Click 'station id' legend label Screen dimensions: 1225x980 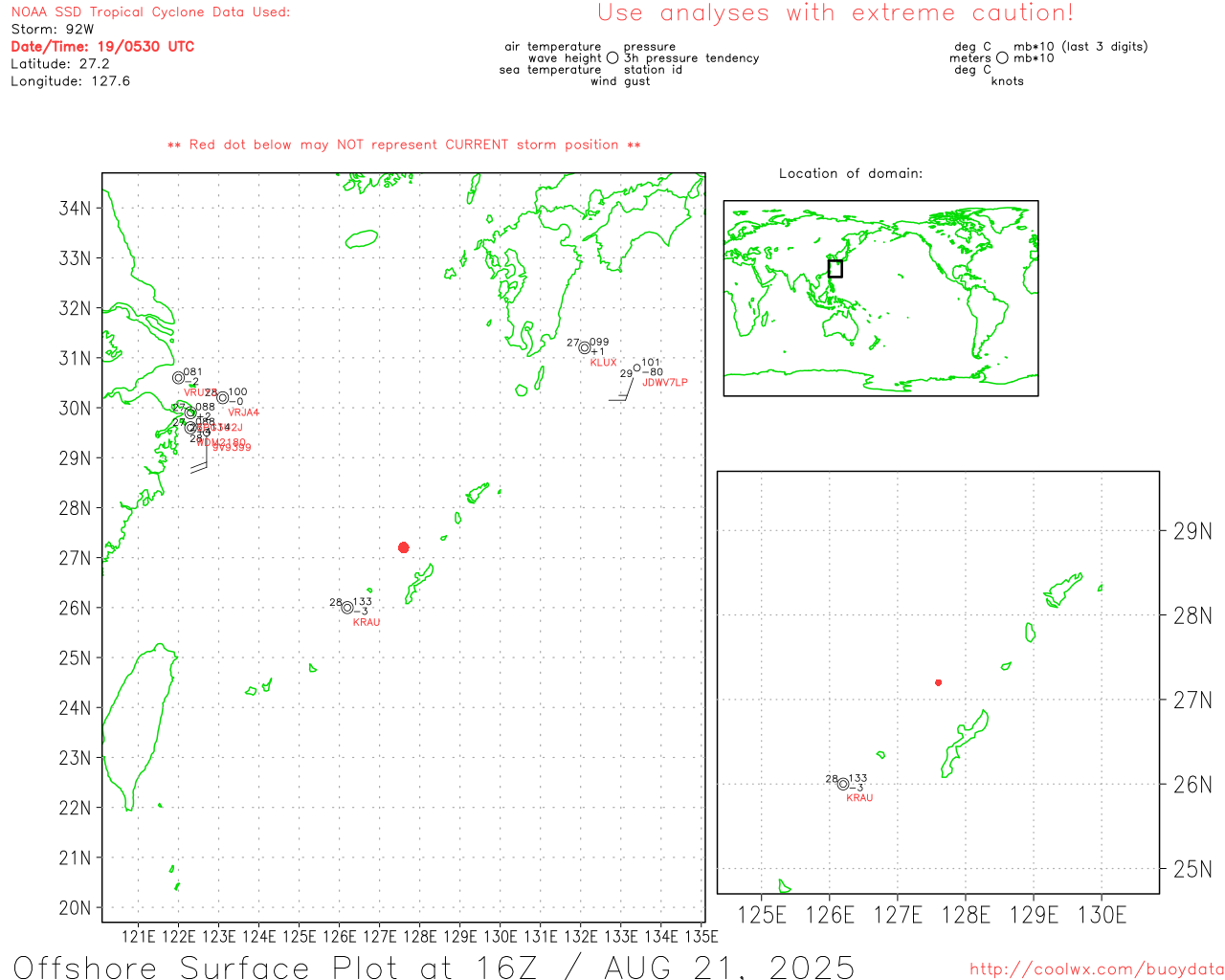(653, 70)
